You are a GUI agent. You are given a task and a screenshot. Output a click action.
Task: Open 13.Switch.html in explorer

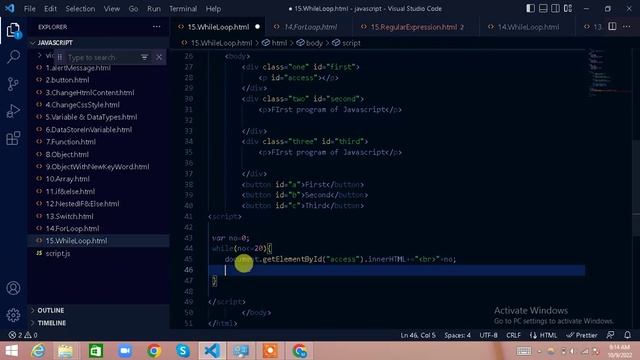tap(69, 216)
